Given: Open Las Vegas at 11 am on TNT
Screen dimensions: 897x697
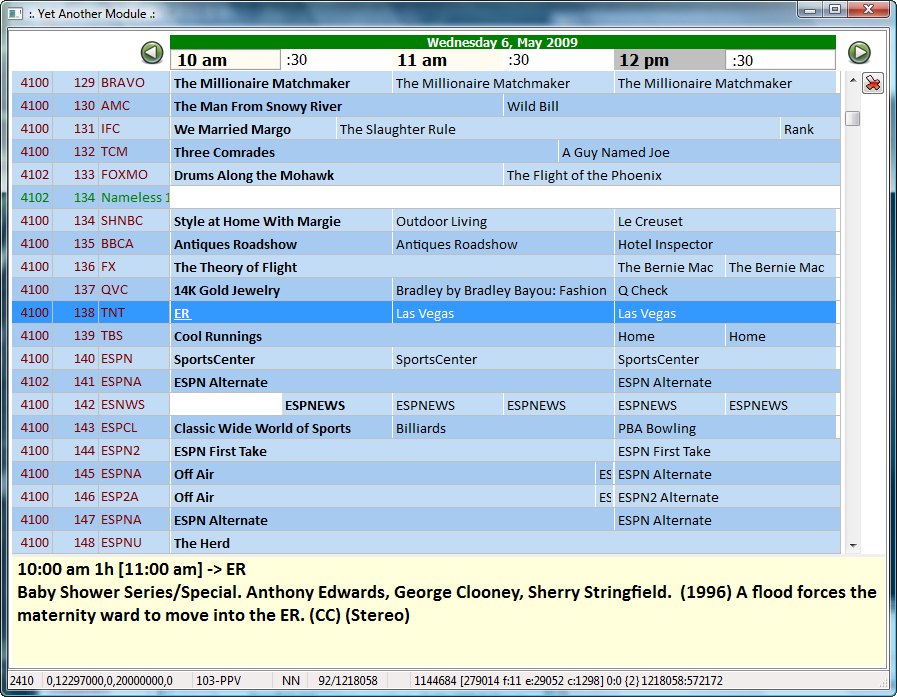Looking at the screenshot, I should [503, 313].
